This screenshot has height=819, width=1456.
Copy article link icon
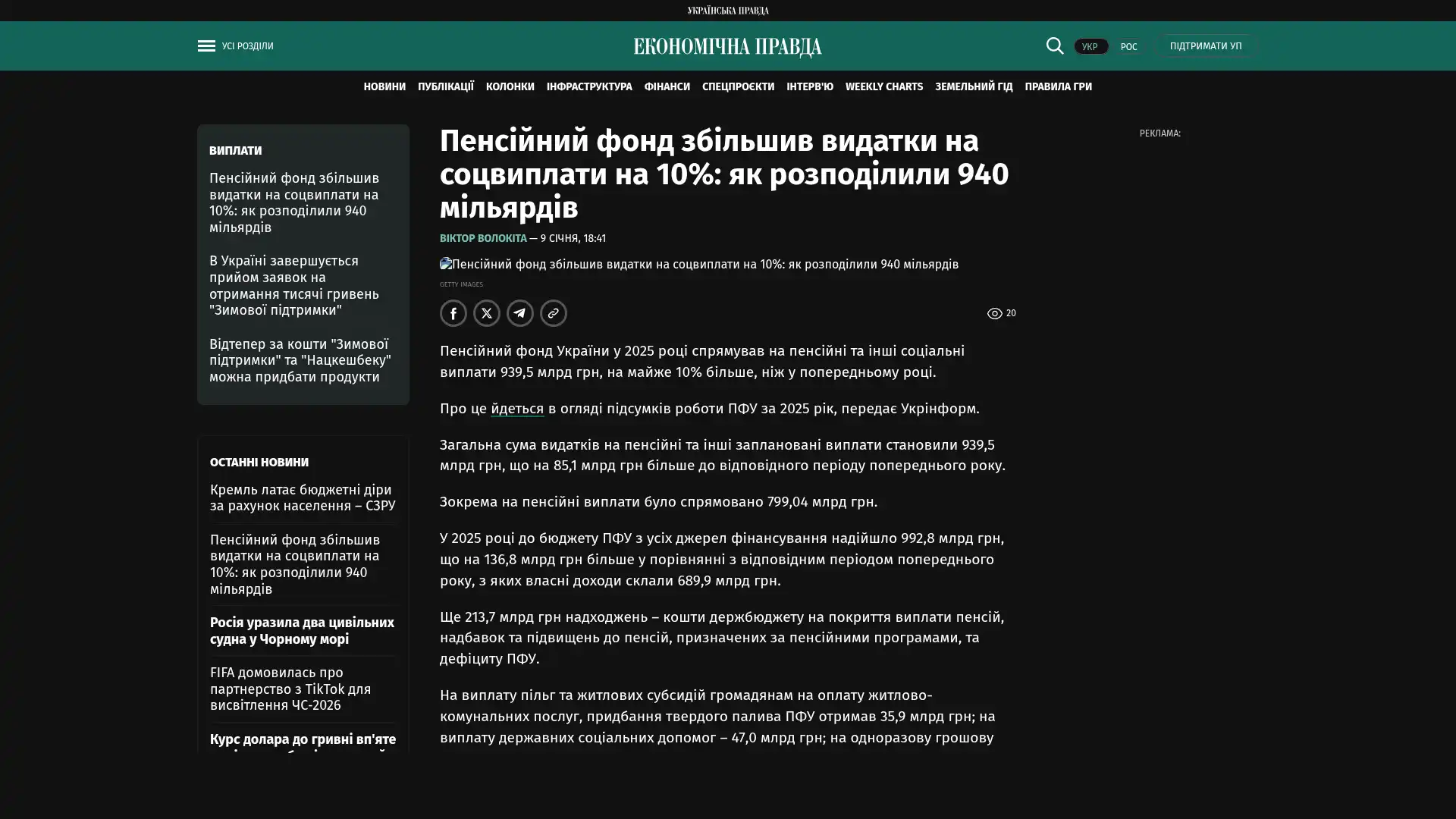coord(554,313)
